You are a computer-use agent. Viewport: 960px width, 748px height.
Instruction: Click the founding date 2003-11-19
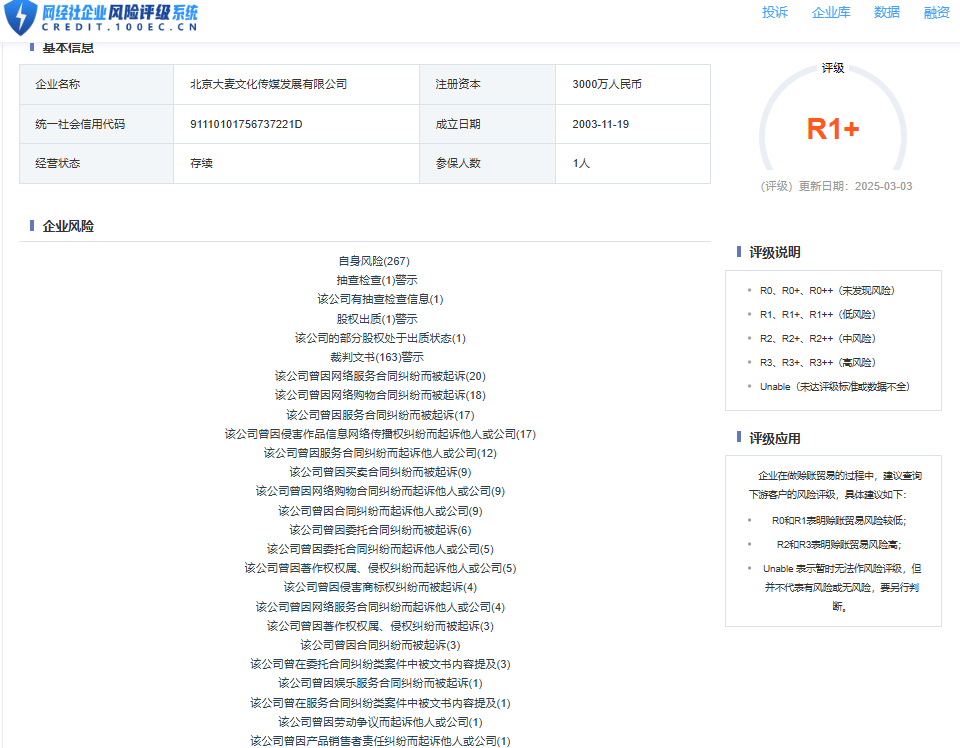click(600, 124)
